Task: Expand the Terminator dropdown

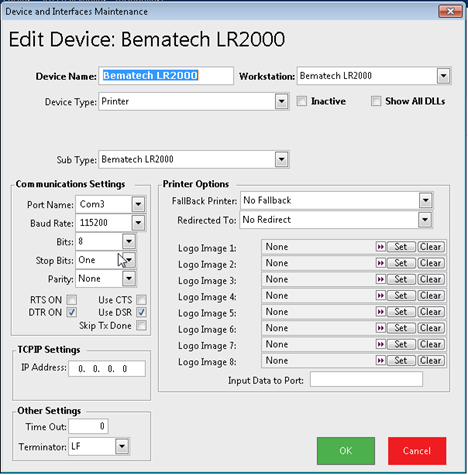Action: [122, 446]
